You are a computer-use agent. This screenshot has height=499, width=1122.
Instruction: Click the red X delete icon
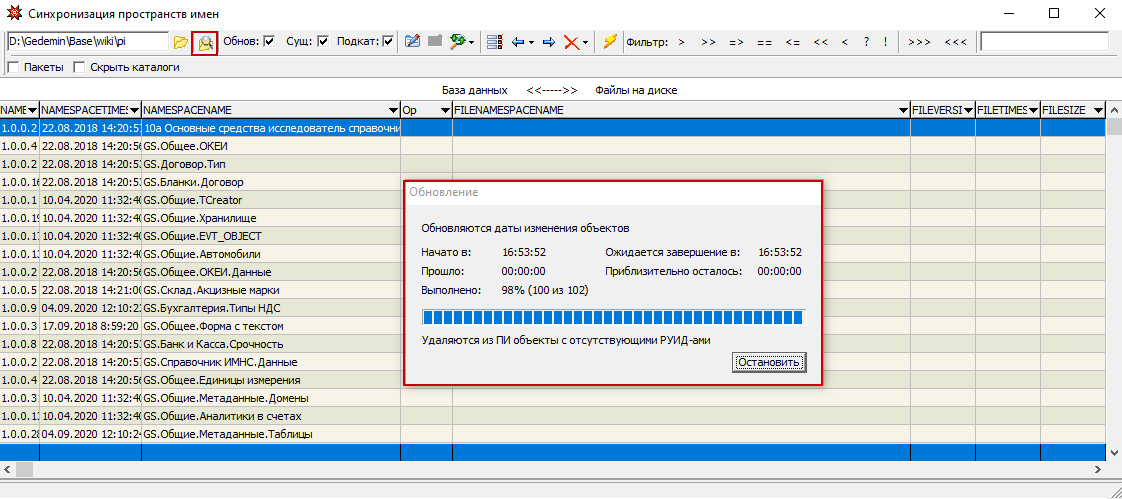pos(571,42)
